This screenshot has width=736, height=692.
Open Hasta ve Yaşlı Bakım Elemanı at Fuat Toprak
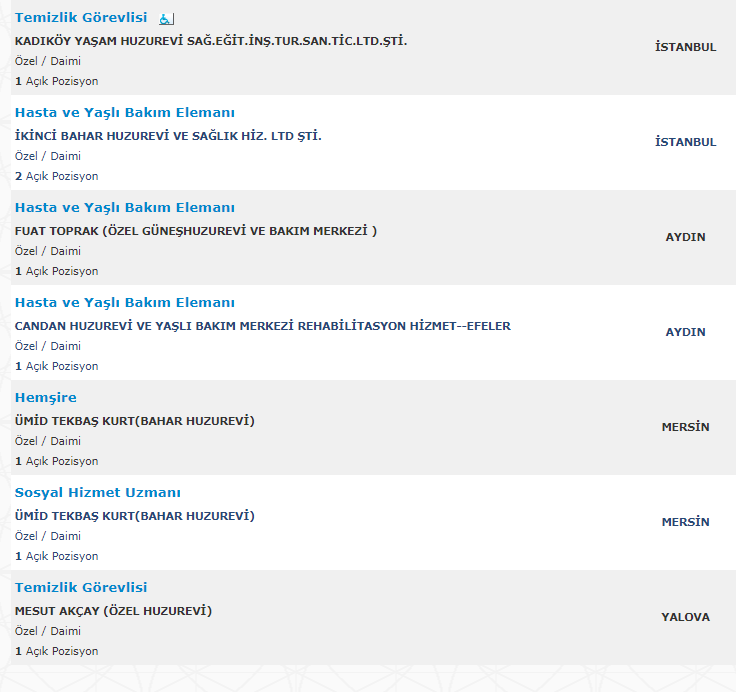[124, 208]
